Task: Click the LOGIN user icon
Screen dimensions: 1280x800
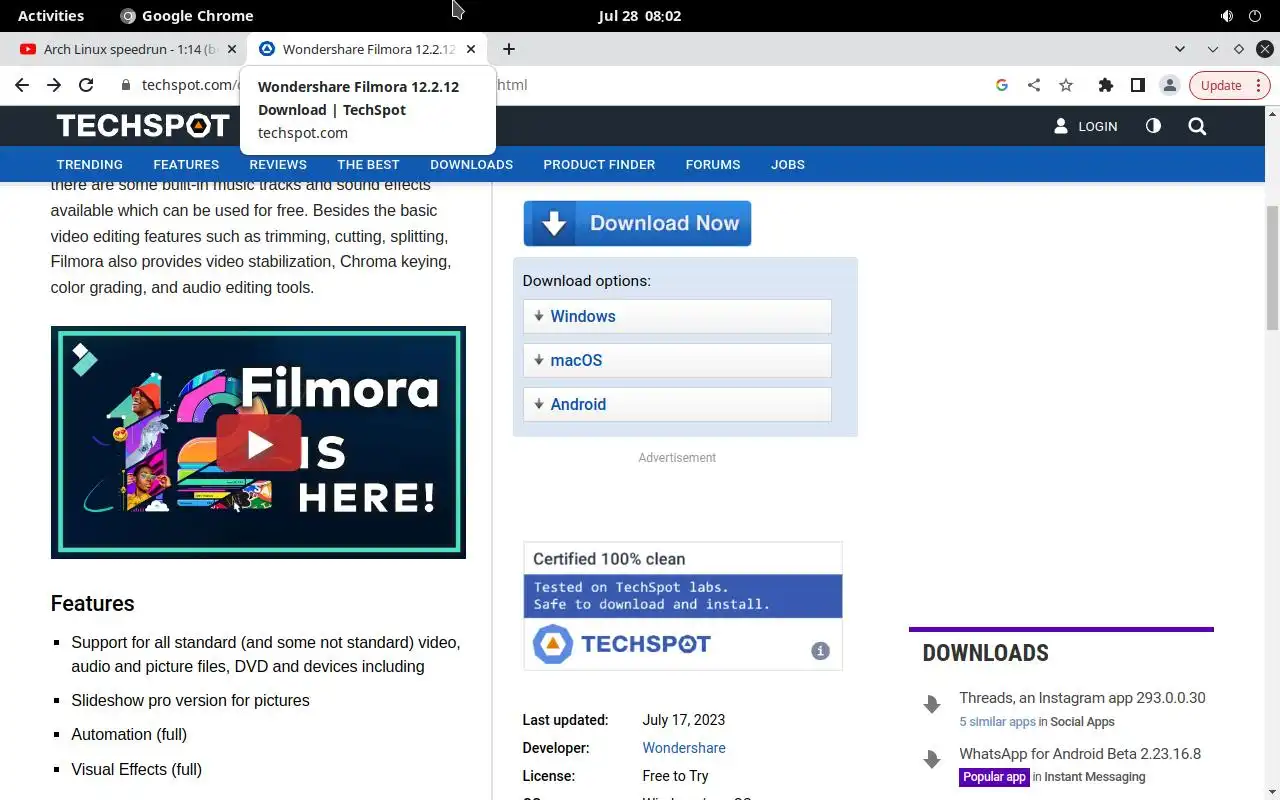Action: click(1061, 126)
